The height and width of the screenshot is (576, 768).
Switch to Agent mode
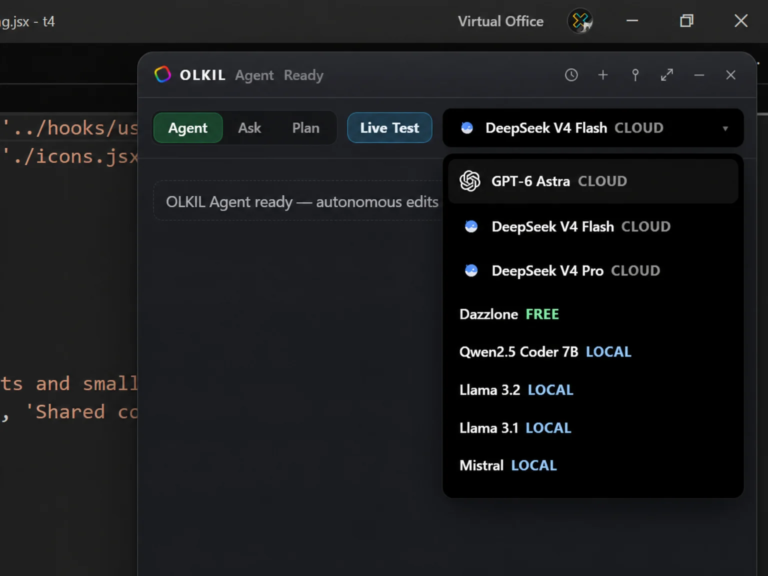click(x=188, y=128)
